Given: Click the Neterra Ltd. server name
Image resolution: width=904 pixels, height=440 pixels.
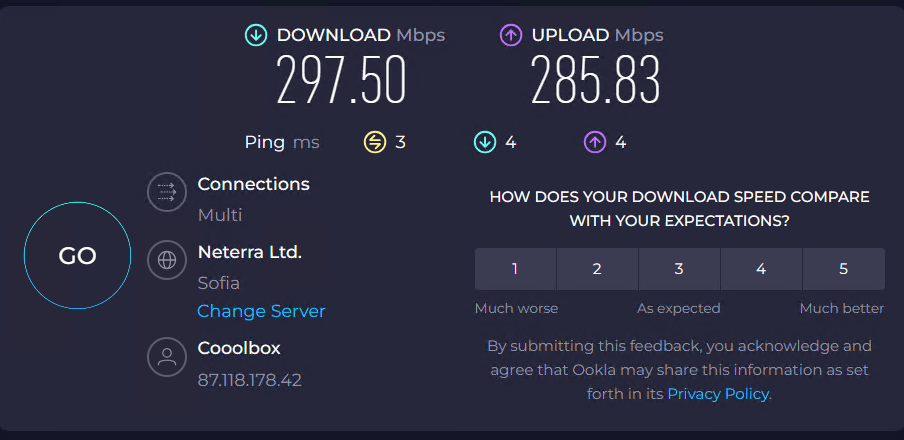Looking at the screenshot, I should 250,252.
